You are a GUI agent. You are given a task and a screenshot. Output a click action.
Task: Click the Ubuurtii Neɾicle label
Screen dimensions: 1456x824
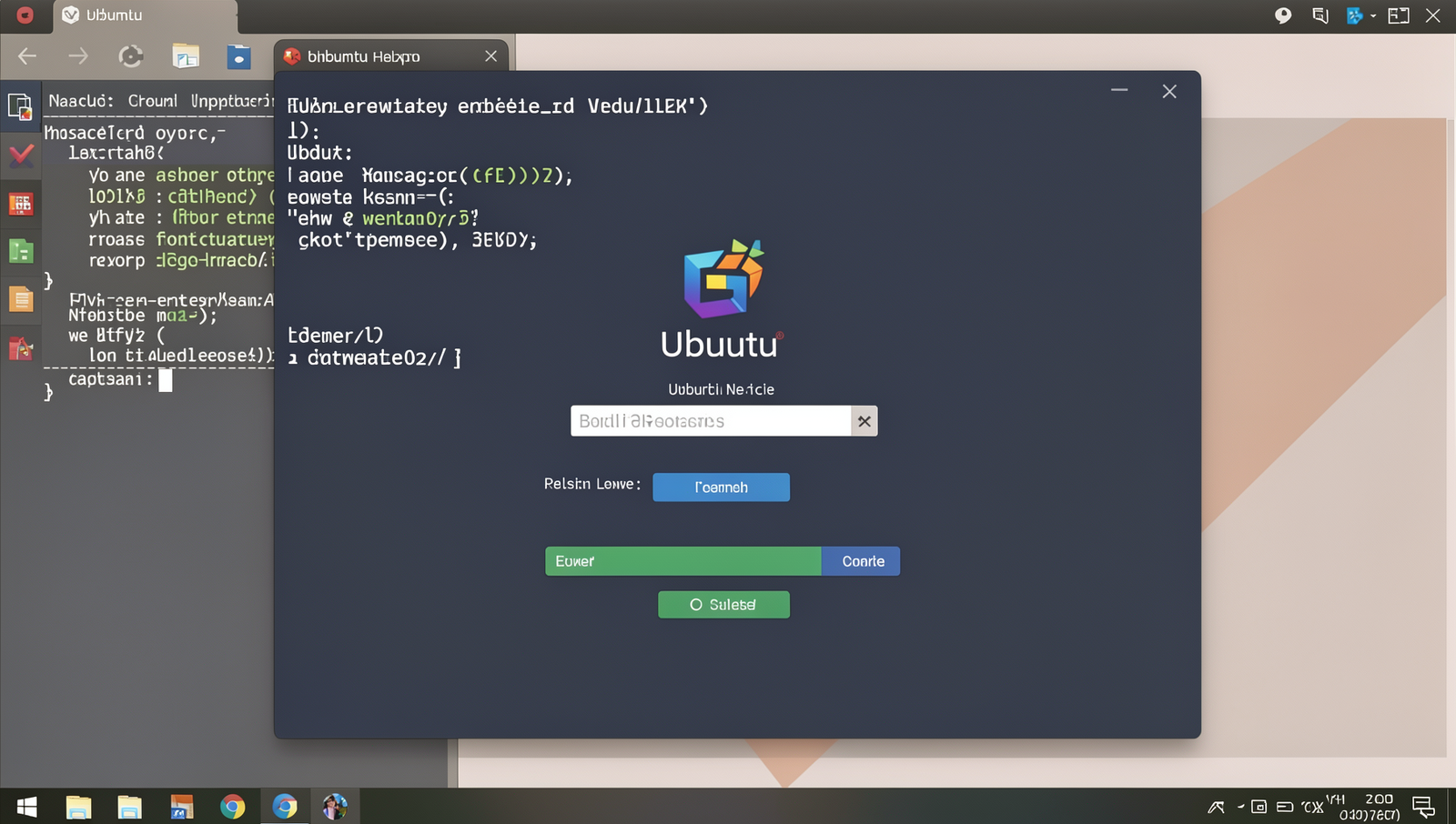[x=721, y=389]
